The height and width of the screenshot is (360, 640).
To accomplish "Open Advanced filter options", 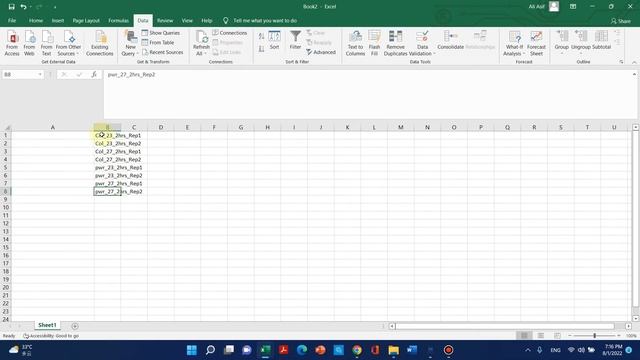I will pos(321,52).
